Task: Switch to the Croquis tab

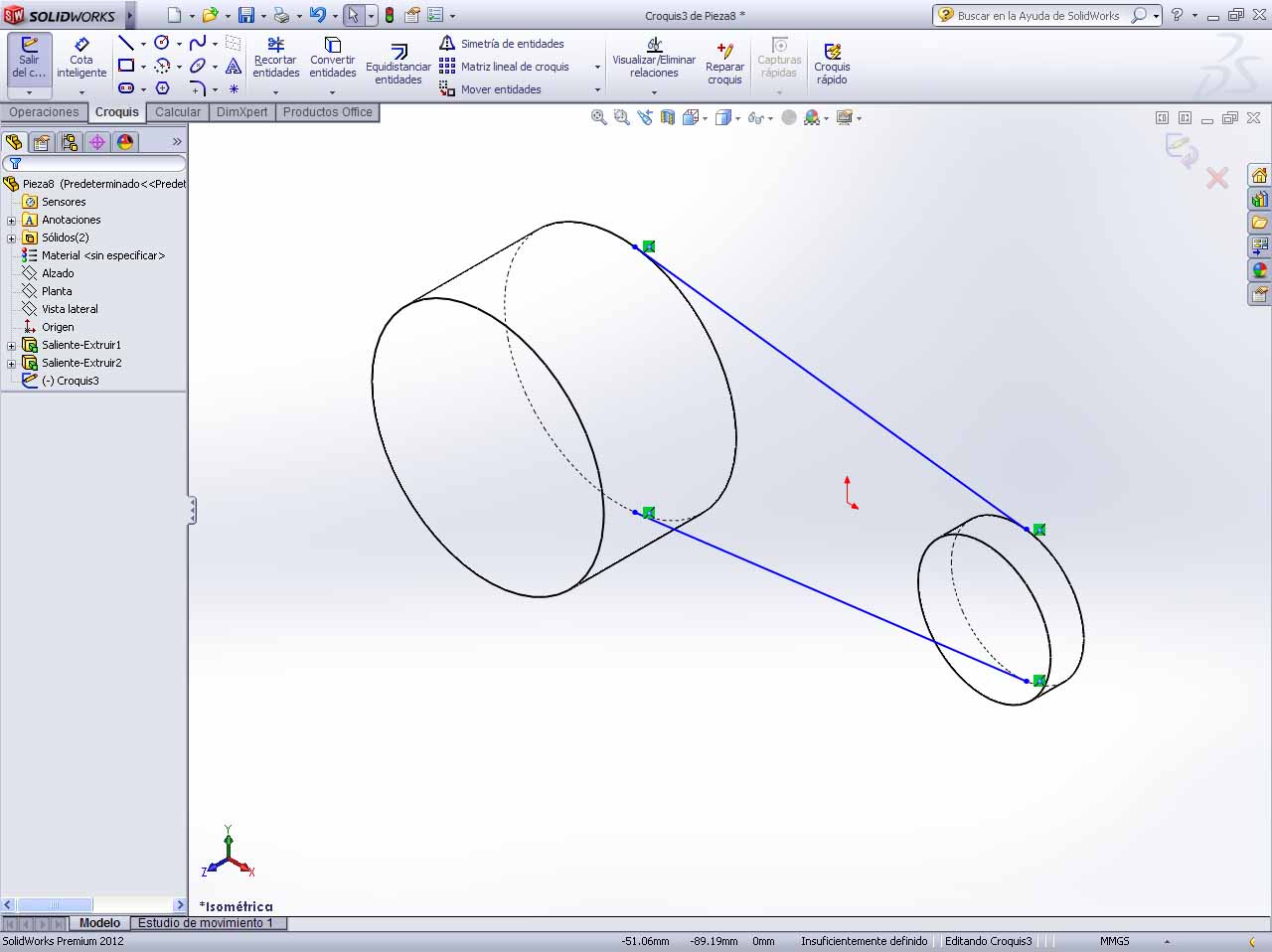Action: point(117,112)
